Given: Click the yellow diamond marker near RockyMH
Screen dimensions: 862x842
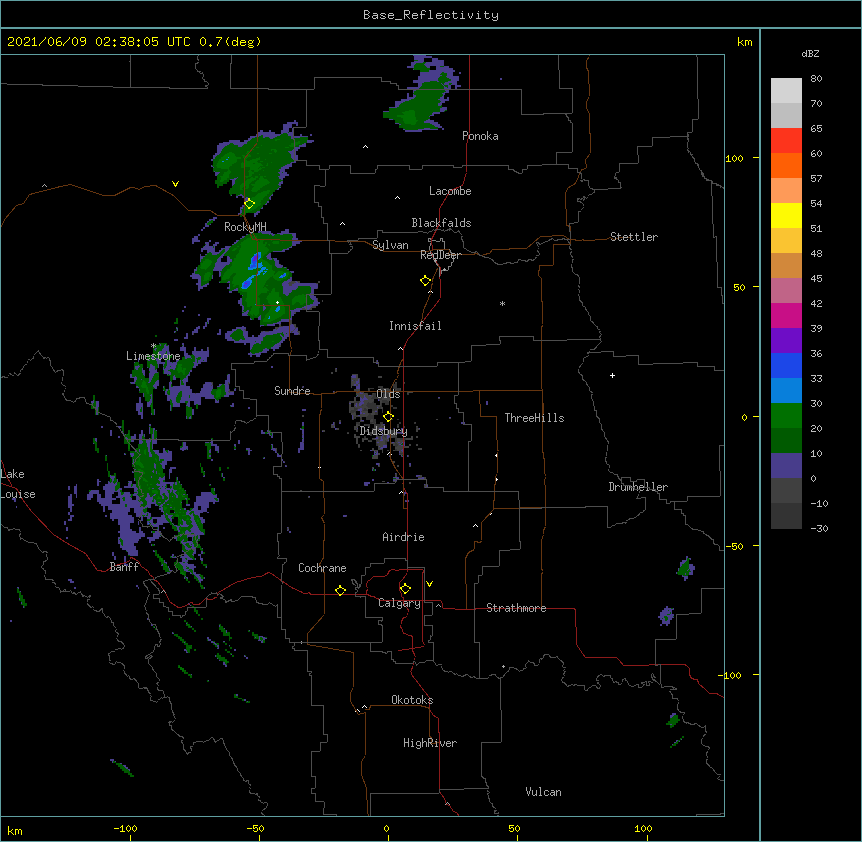Looking at the screenshot, I should pos(249,204).
